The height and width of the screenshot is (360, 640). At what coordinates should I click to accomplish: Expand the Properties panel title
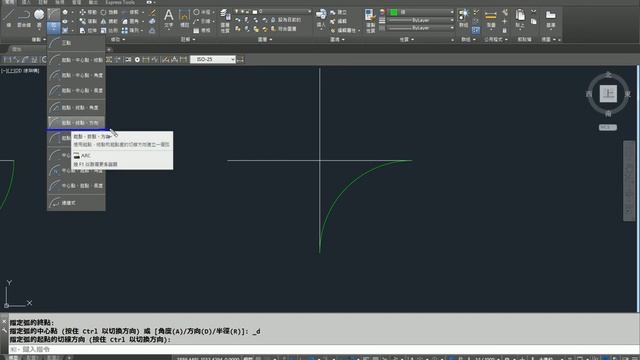click(407, 40)
